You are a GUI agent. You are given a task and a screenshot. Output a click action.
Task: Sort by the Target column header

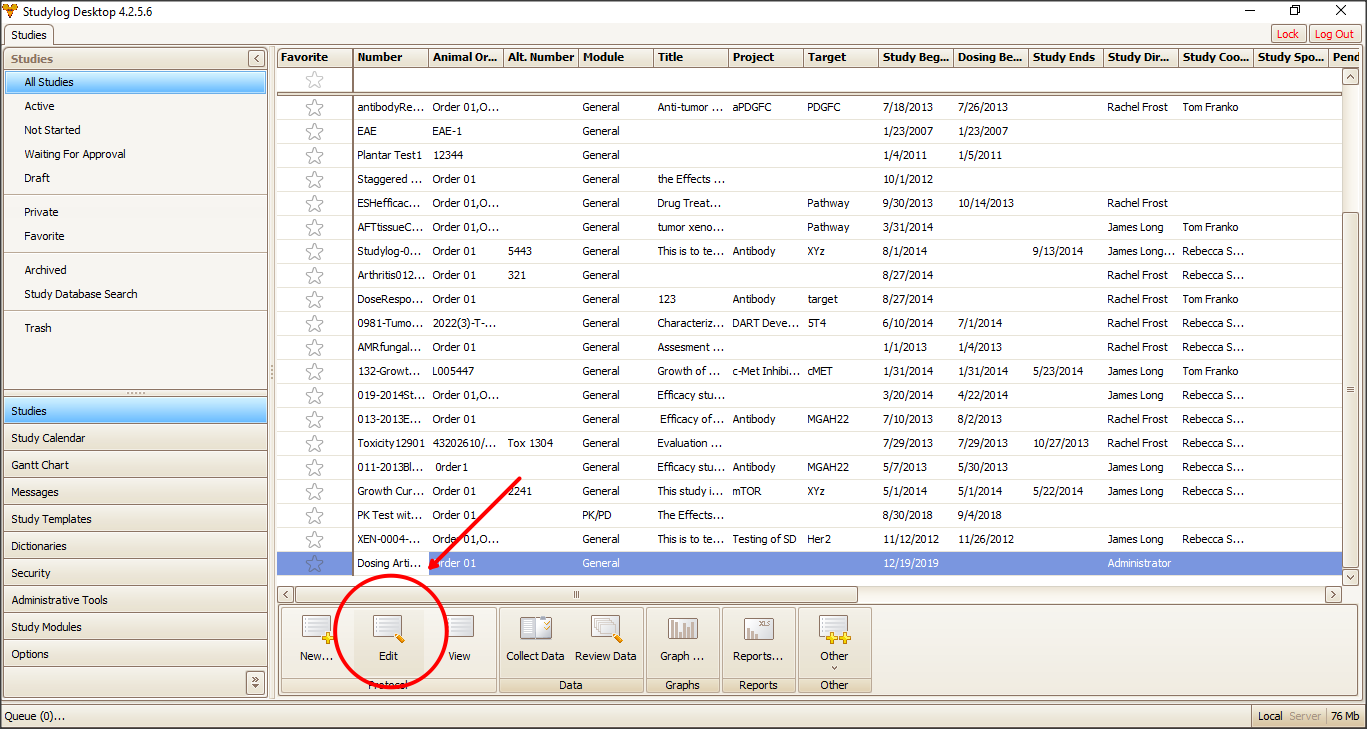pos(841,57)
